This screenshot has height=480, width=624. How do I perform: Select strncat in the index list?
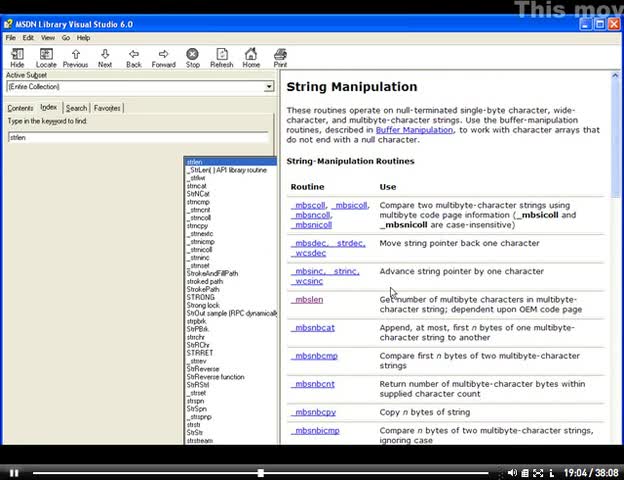click(197, 186)
